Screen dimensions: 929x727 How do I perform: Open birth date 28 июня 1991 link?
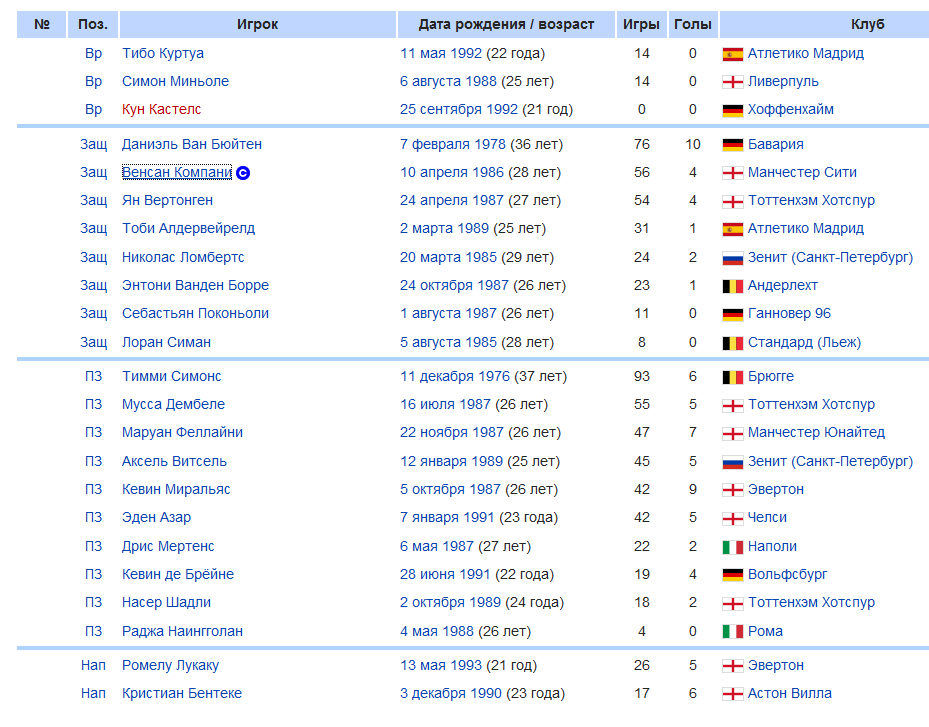(445, 574)
